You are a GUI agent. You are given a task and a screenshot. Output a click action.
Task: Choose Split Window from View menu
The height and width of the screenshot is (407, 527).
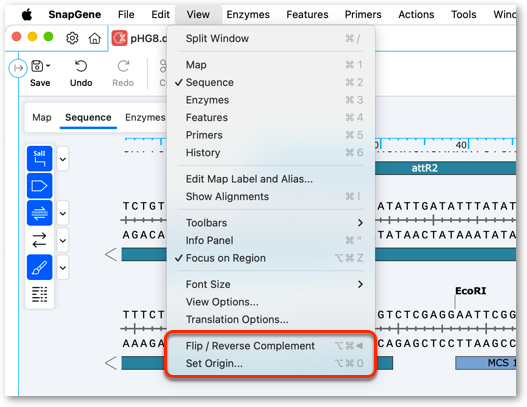[271, 38]
